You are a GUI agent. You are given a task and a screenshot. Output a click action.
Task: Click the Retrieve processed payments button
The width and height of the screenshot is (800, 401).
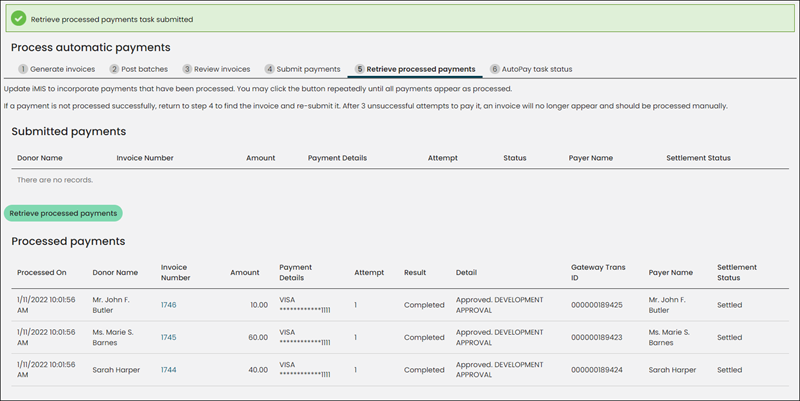click(x=63, y=213)
